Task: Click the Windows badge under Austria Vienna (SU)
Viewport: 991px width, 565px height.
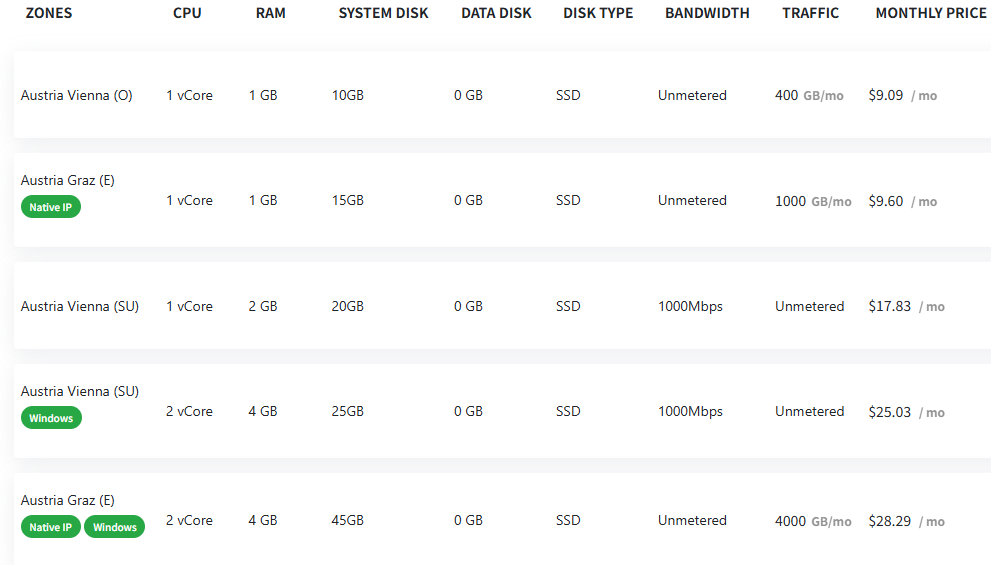Action: (x=51, y=418)
